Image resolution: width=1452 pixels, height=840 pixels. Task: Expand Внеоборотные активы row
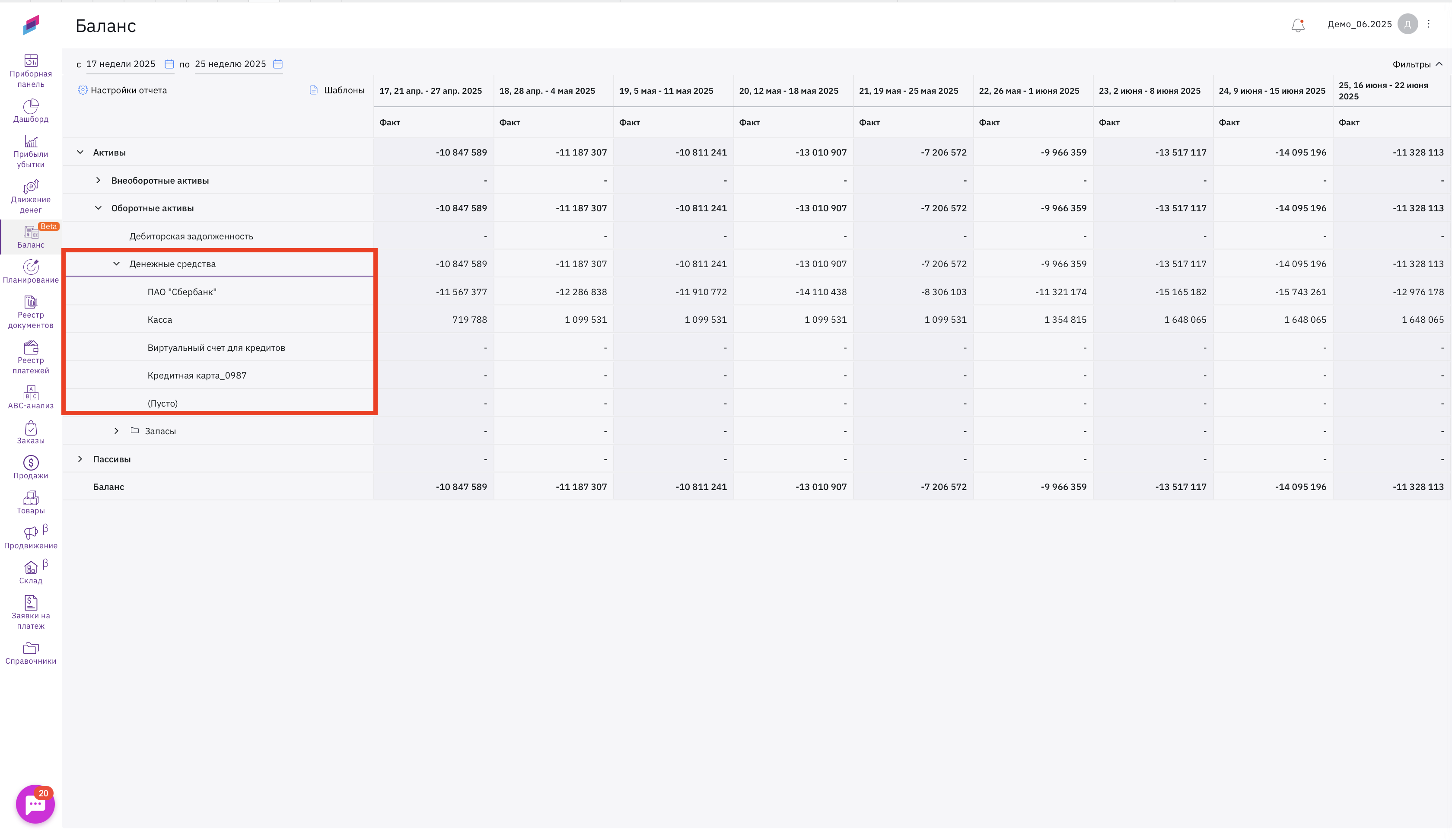tap(98, 180)
